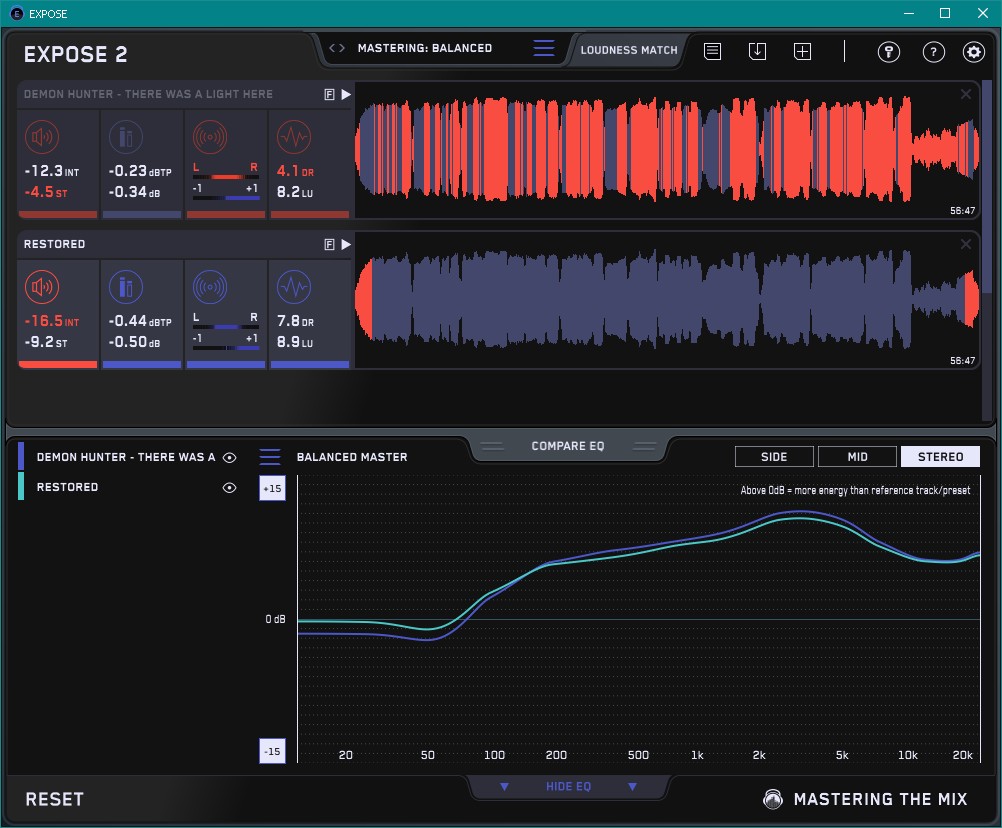
Task: Click the file icon on the Restored track
Action: click(329, 244)
